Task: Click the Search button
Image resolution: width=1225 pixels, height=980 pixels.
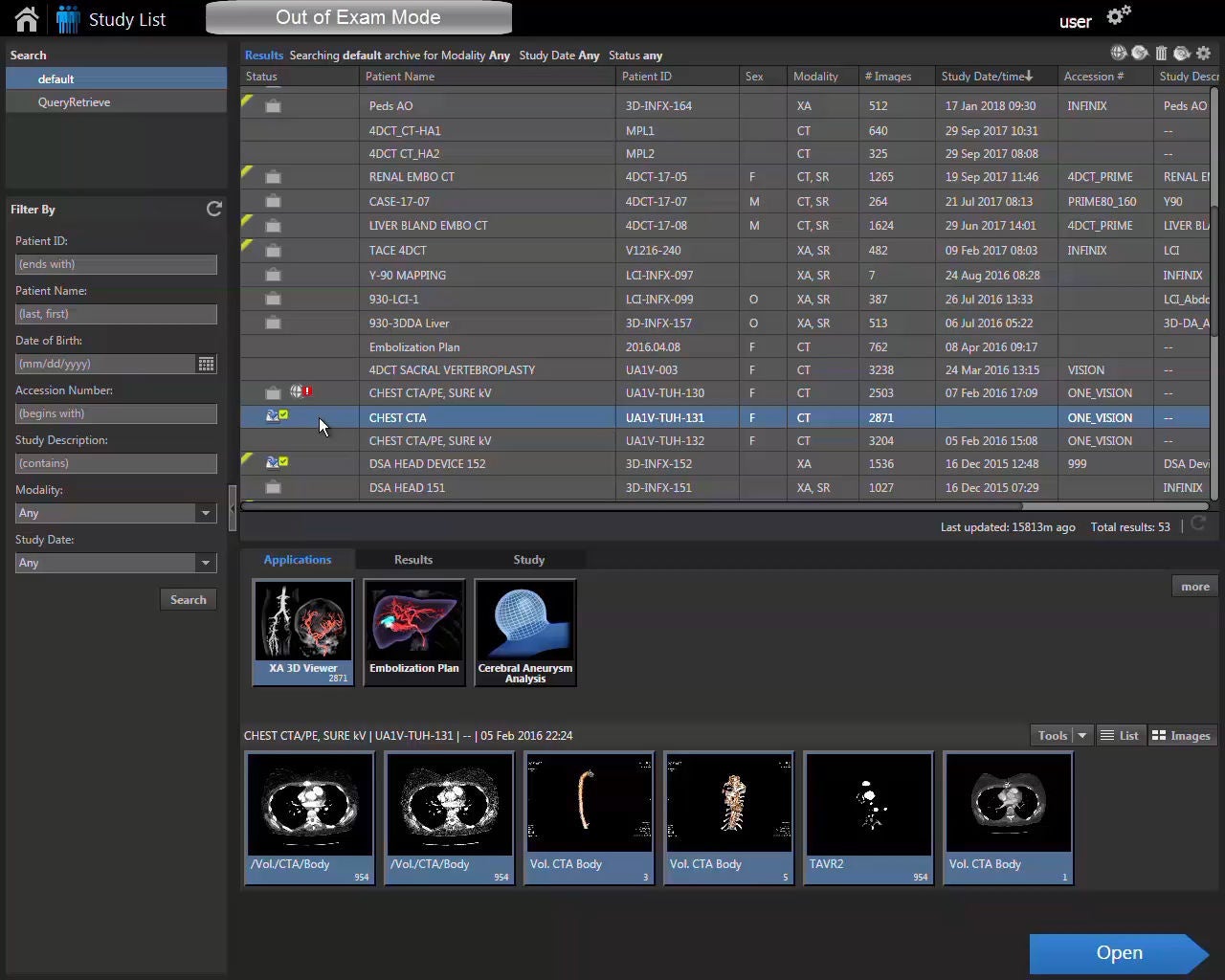Action: 188,599
